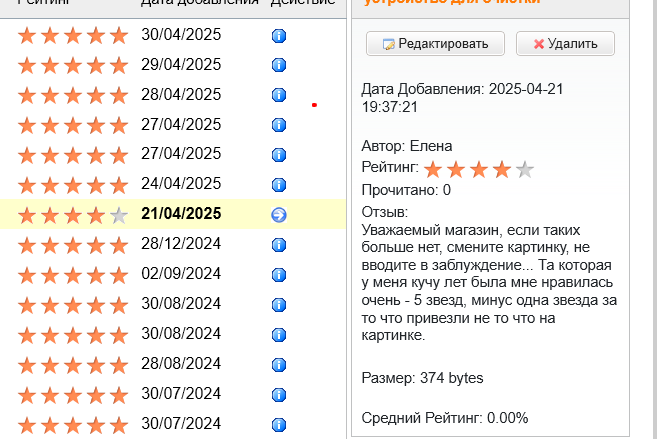This screenshot has width=657, height=439.
Task: Sort by the Дата Добавления column header
Action: [199, 3]
